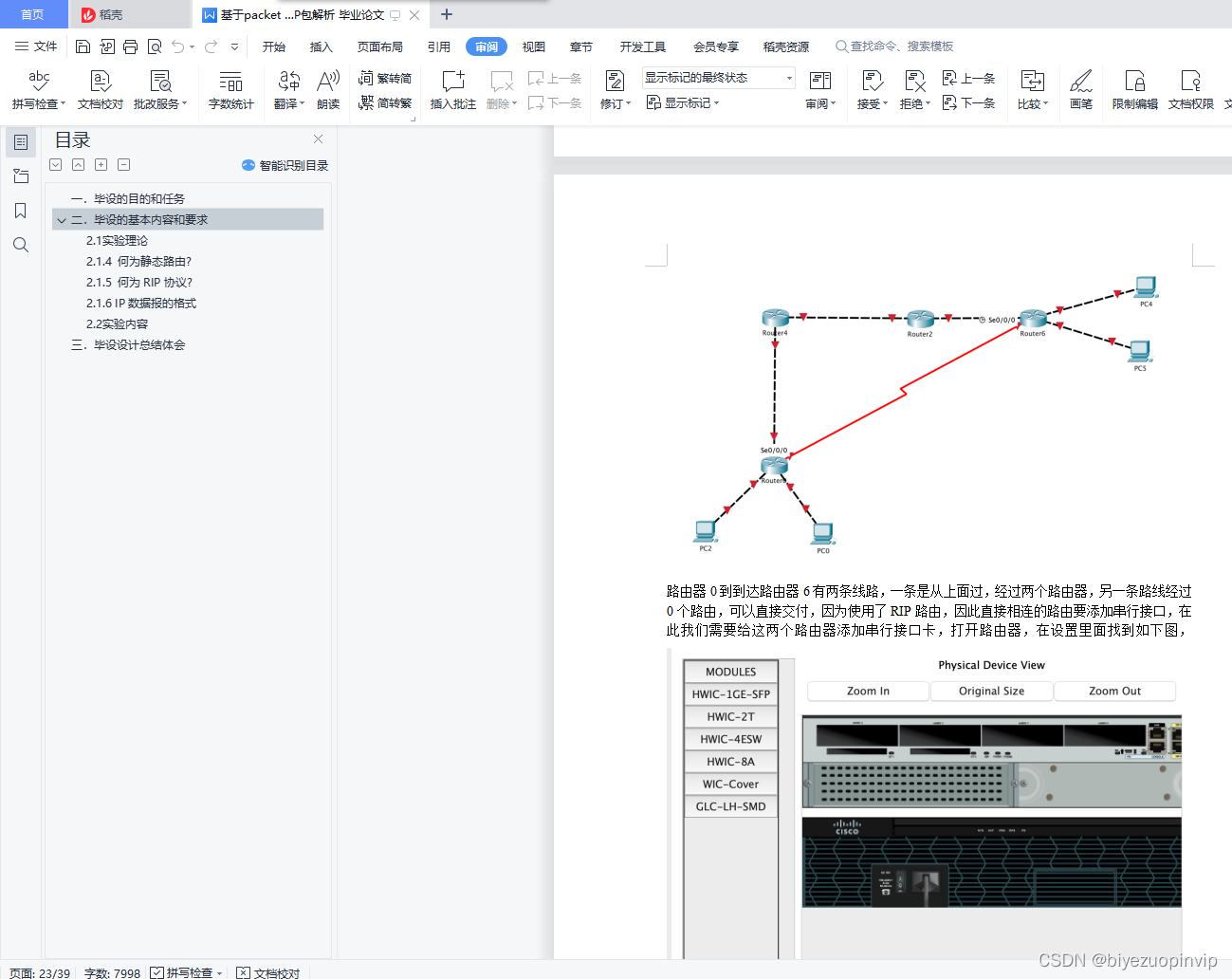Toggle the 修订 track changes button
Image resolution: width=1232 pixels, height=979 pixels.
click(615, 82)
